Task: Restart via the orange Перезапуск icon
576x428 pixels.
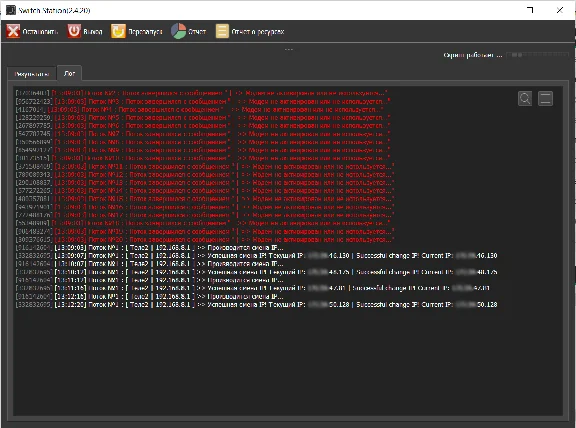Action: pyautogui.click(x=118, y=31)
